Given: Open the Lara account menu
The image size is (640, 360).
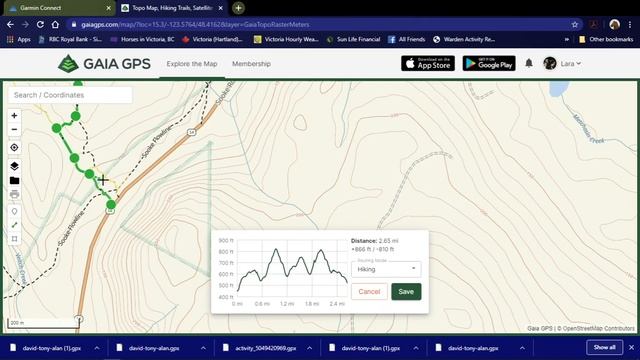Looking at the screenshot, I should pyautogui.click(x=570, y=64).
